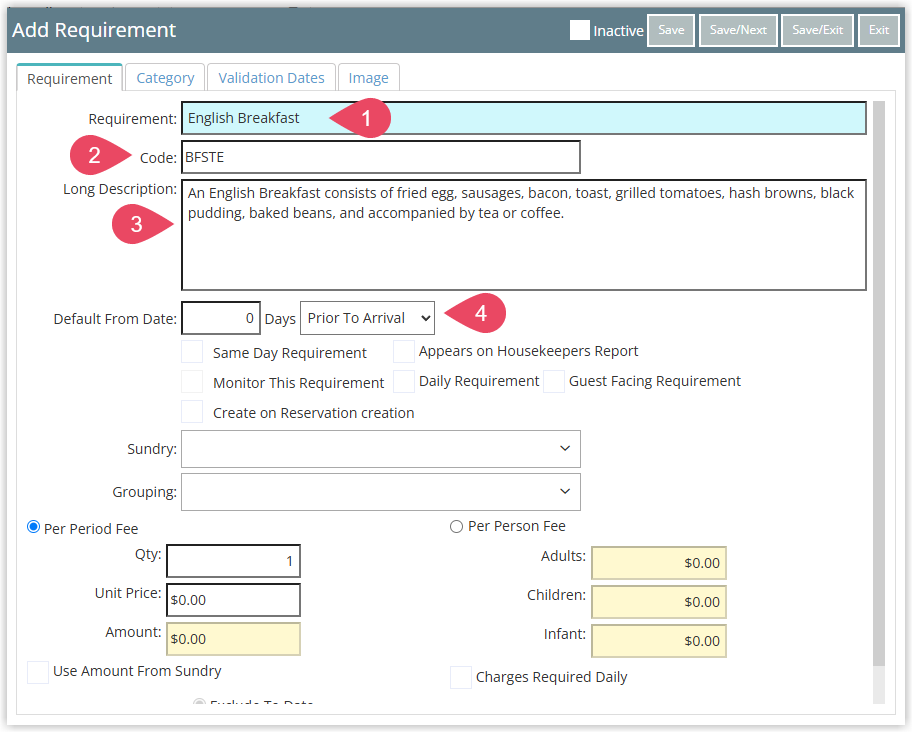
Task: Click inside the Long Description text area
Action: pyautogui.click(x=523, y=235)
